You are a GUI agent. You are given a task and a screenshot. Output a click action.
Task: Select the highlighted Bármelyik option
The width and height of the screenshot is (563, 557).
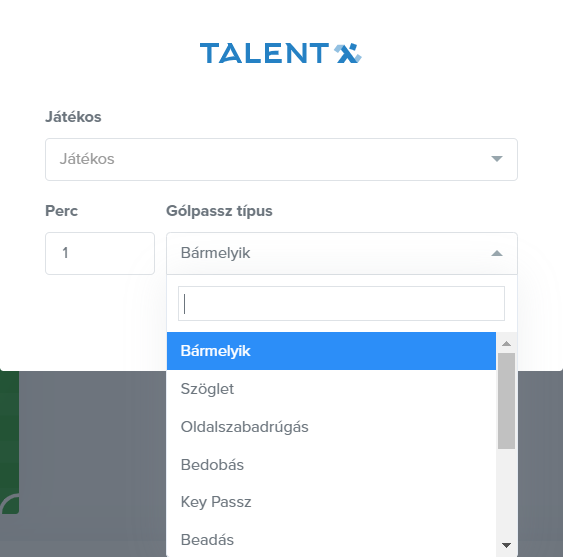tap(331, 351)
